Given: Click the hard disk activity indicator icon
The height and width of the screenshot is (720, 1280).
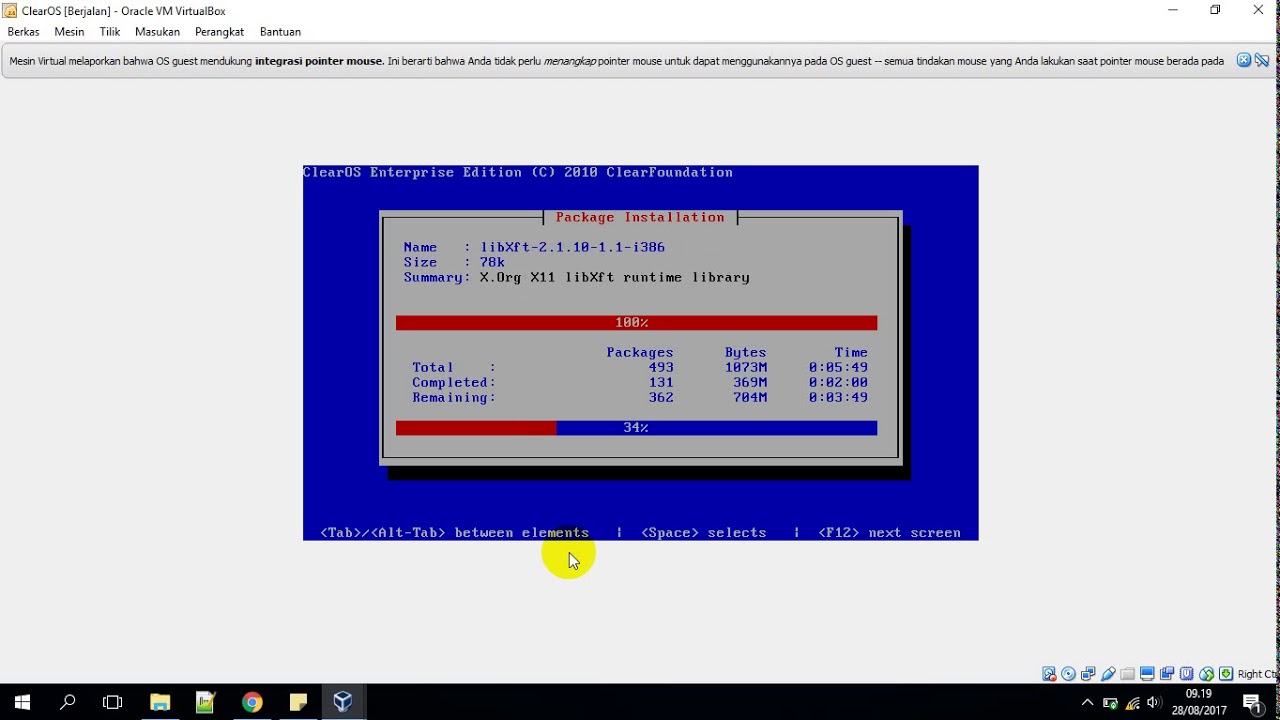Looking at the screenshot, I should pos(1049,674).
